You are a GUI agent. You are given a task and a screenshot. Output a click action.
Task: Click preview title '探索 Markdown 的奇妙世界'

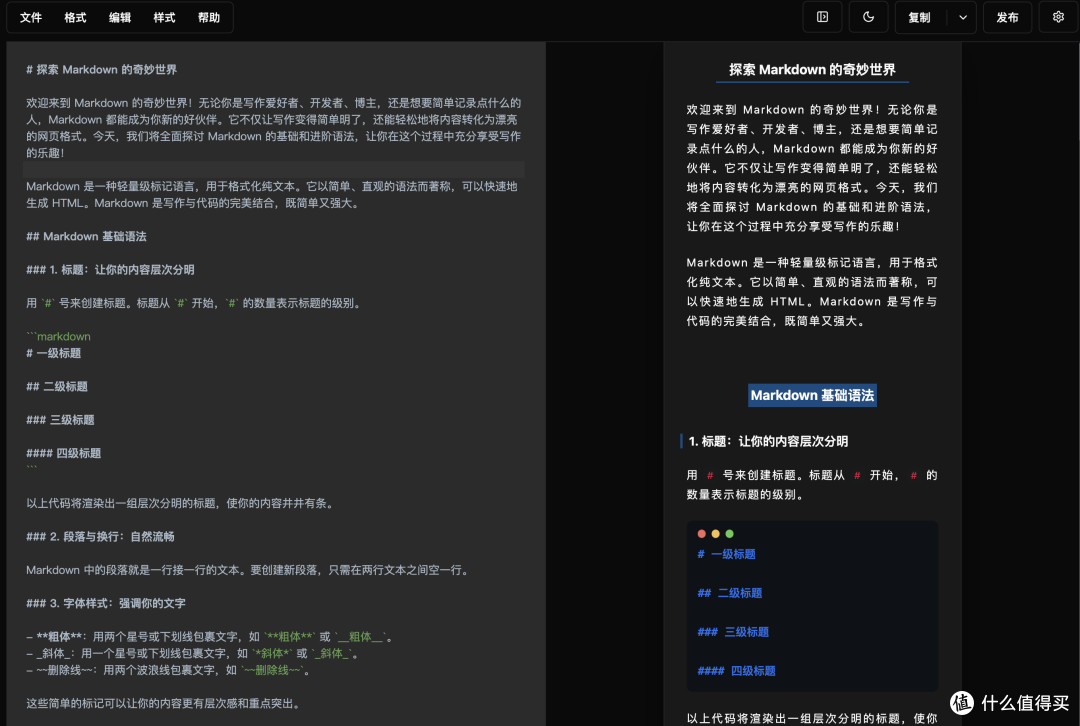point(812,70)
